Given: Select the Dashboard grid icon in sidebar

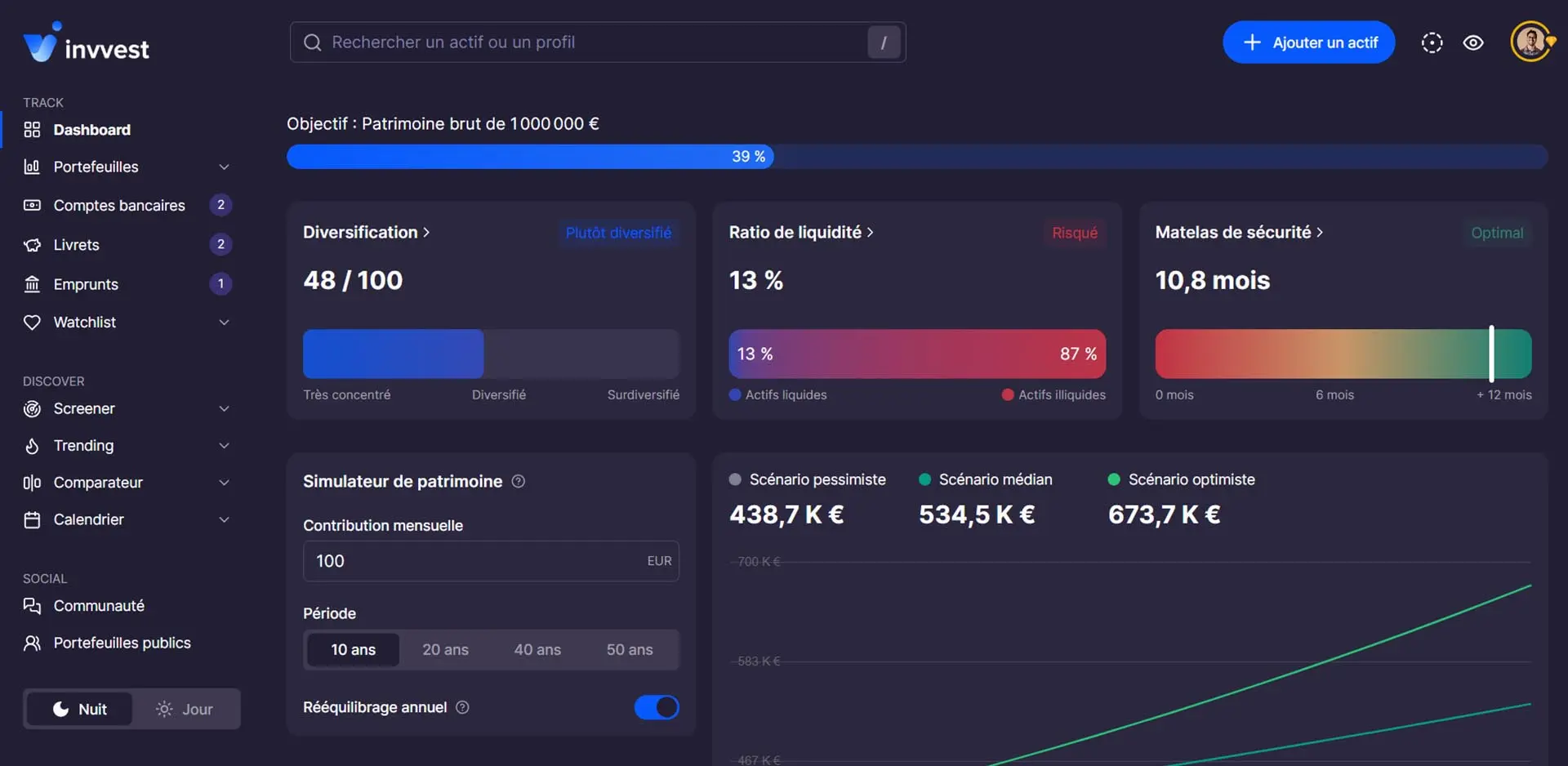Looking at the screenshot, I should click(31, 129).
